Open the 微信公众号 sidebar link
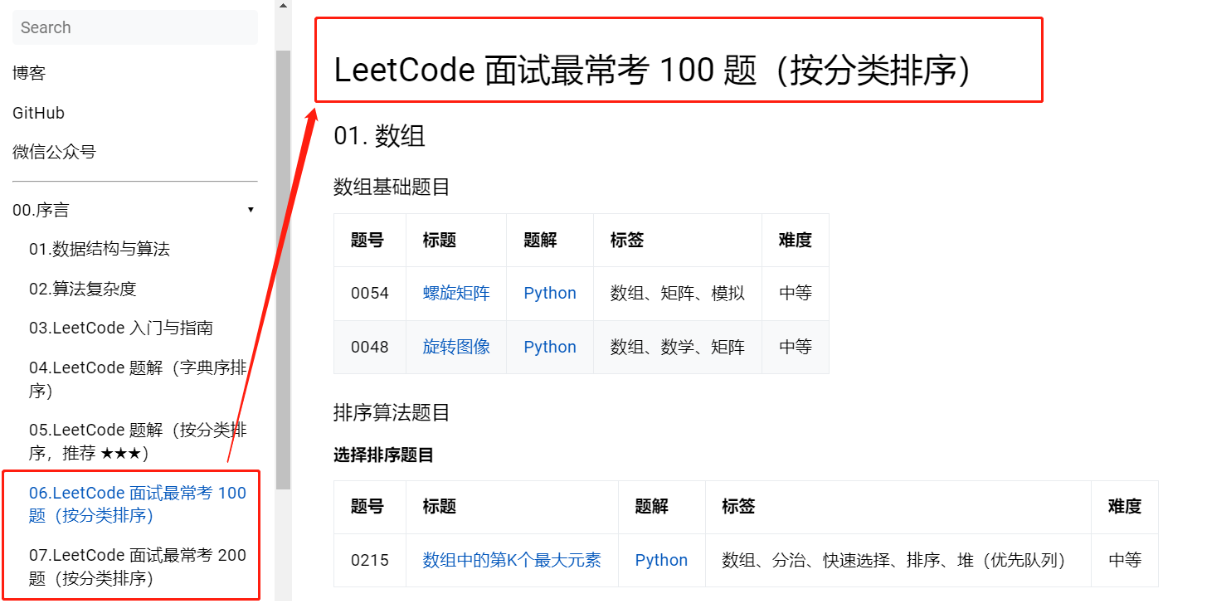 54,152
